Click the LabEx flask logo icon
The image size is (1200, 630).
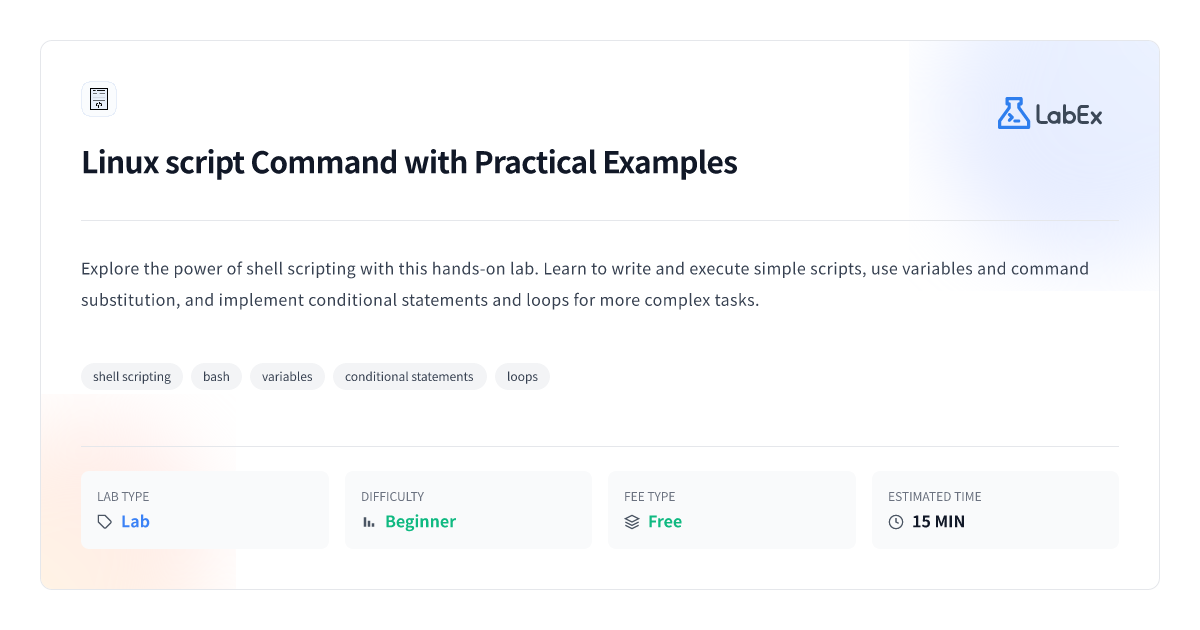[1013, 113]
